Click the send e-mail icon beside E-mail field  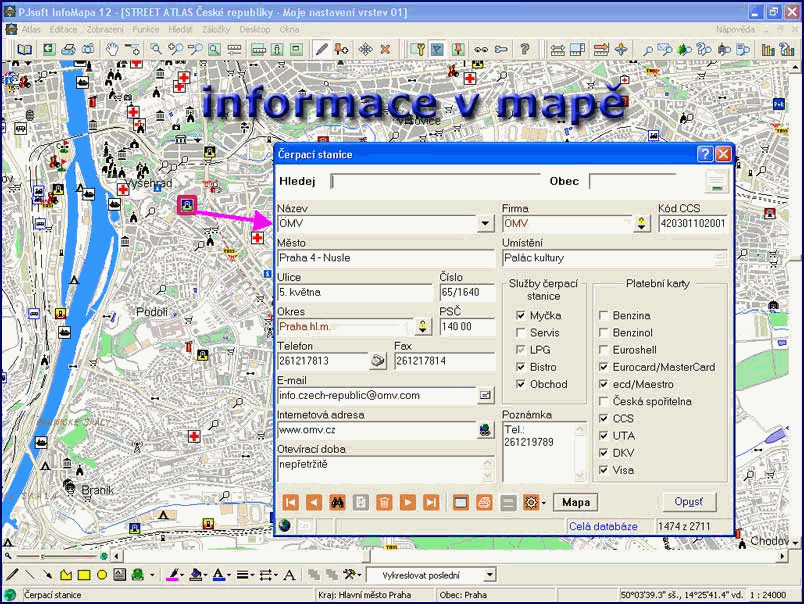pyautogui.click(x=485, y=395)
